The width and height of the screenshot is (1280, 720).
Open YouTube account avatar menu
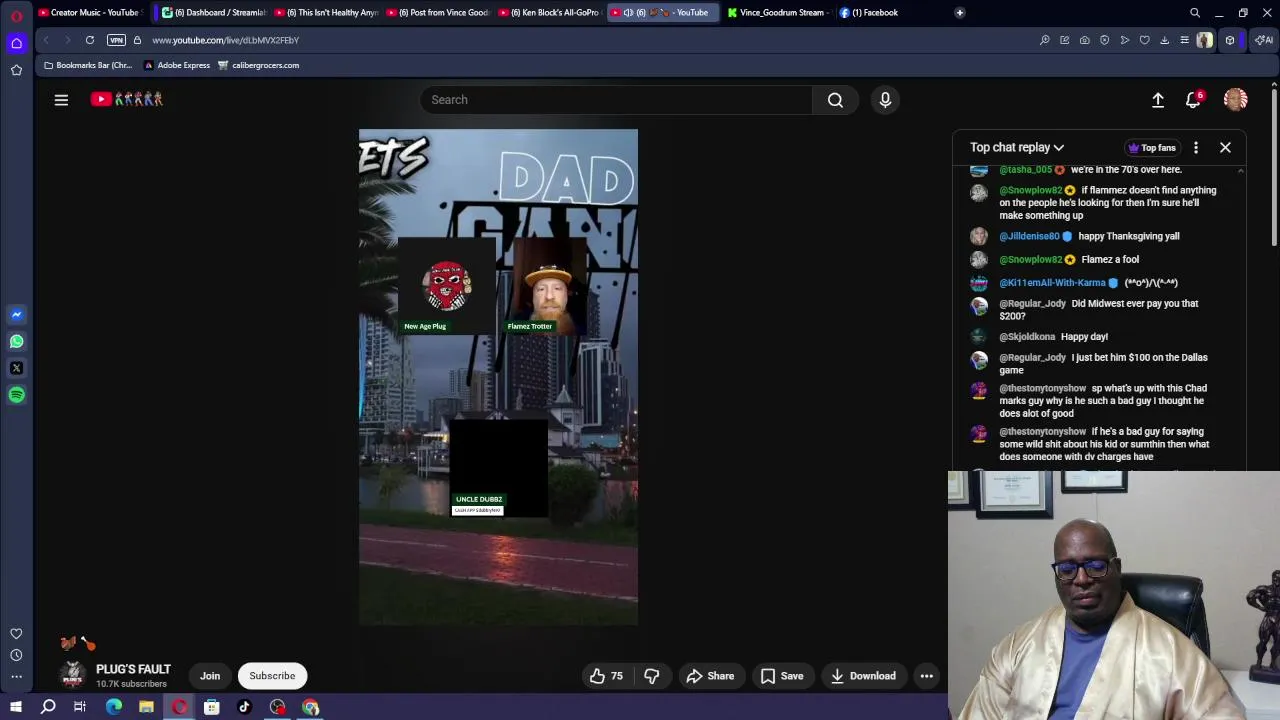coord(1235,100)
